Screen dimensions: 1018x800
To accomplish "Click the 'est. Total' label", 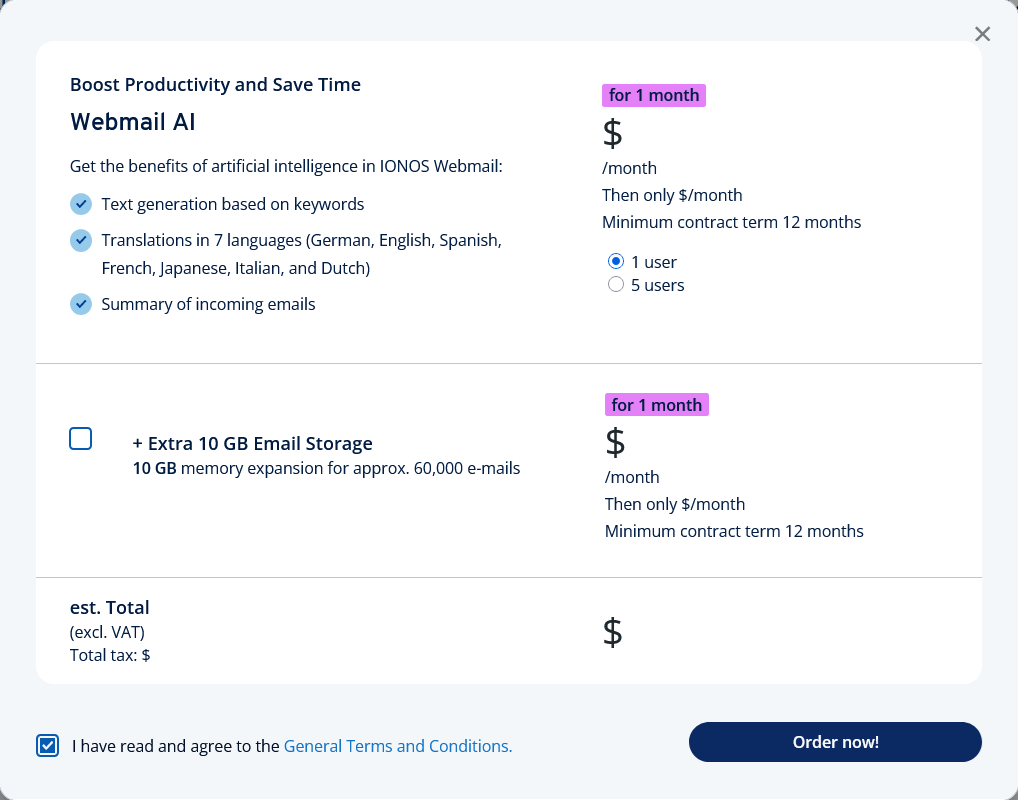I will pos(110,607).
